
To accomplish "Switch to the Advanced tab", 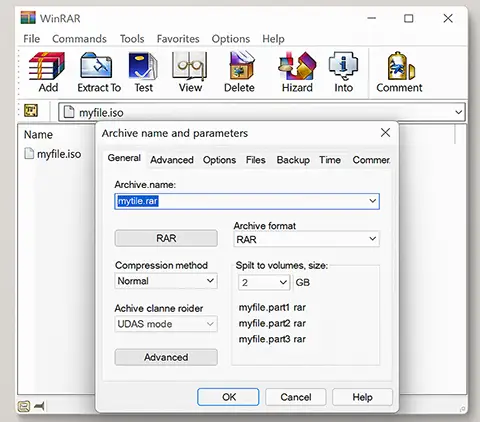I will coord(172,160).
